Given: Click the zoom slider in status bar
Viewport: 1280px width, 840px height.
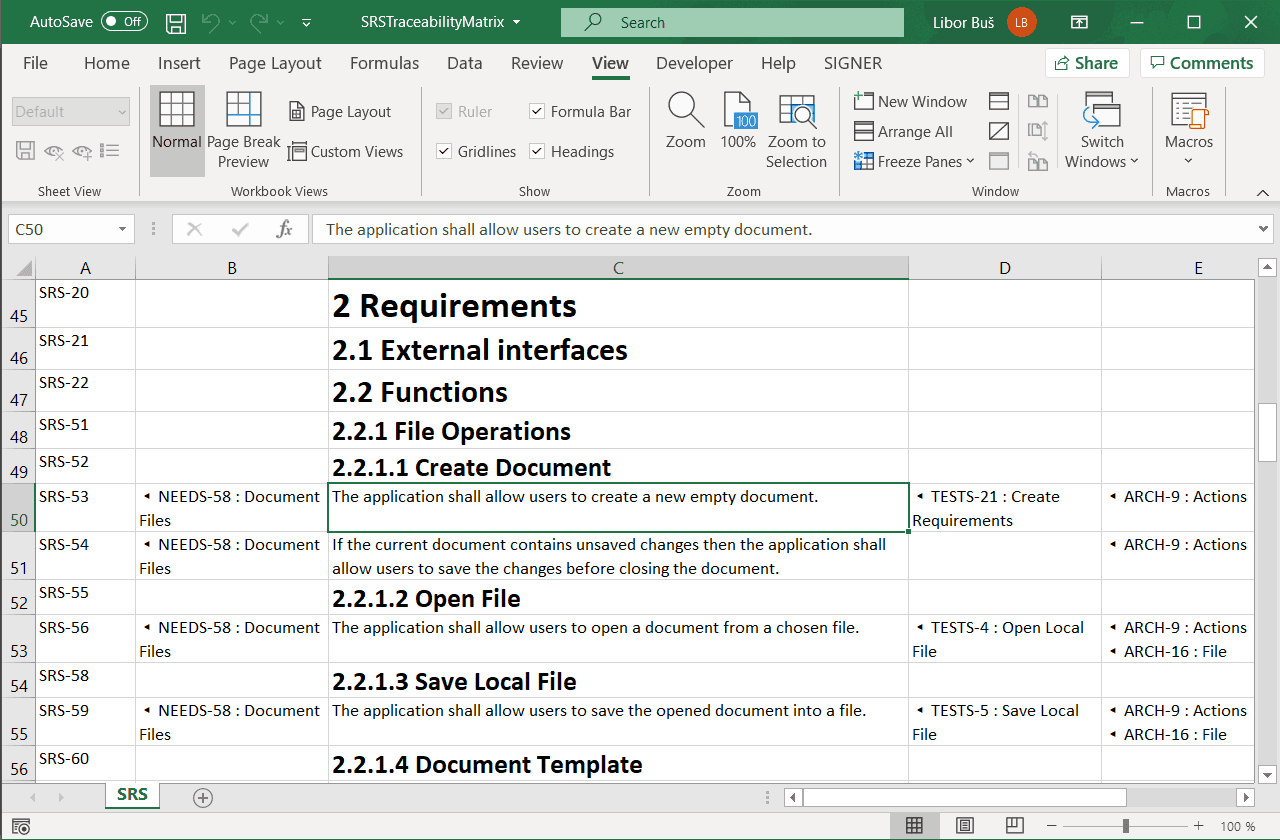Looking at the screenshot, I should coord(1126,826).
